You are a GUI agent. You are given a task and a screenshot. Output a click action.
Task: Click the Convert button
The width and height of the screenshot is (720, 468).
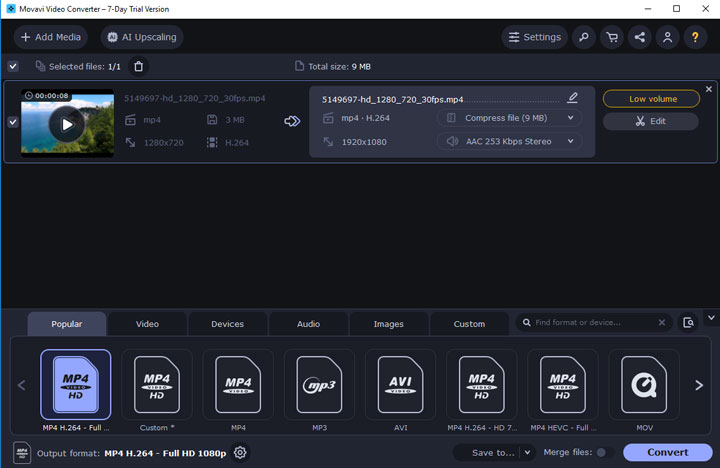pos(667,453)
